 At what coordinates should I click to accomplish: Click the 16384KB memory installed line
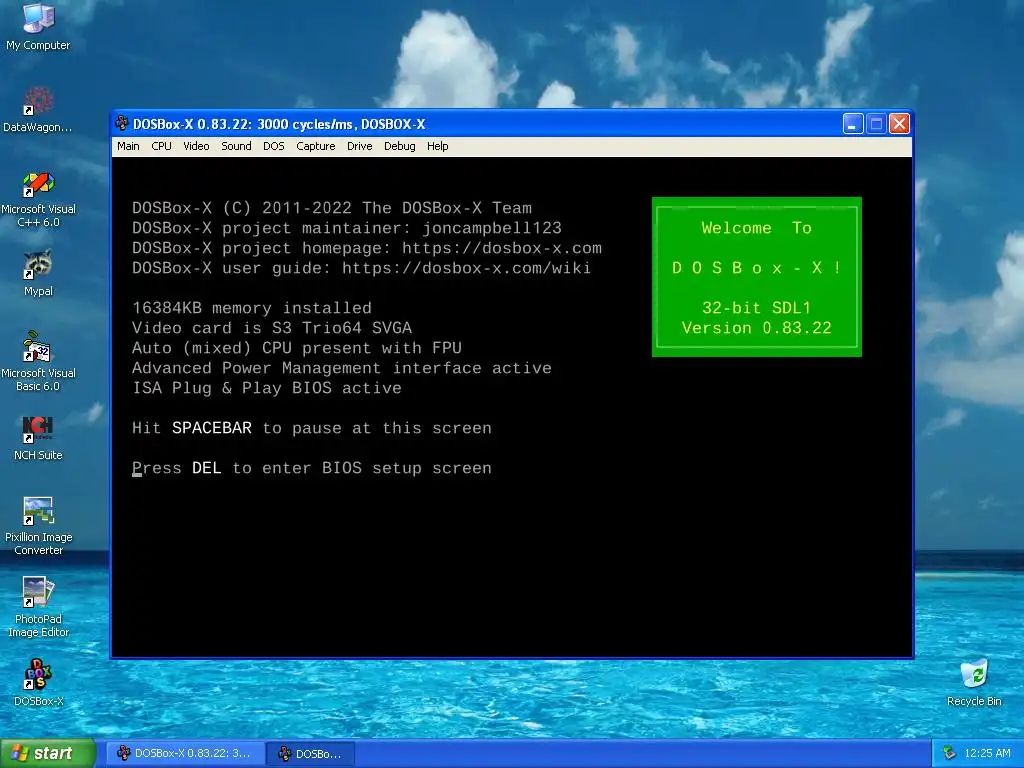[251, 308]
